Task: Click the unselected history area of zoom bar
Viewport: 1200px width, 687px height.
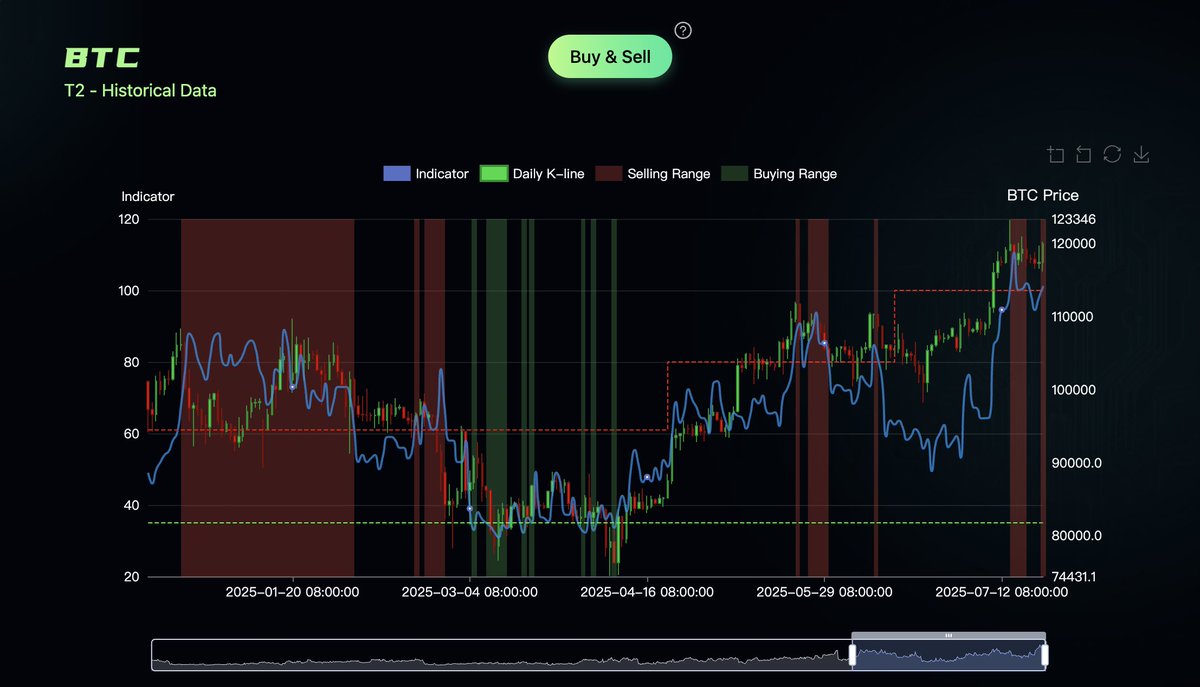Action: pyautogui.click(x=500, y=656)
